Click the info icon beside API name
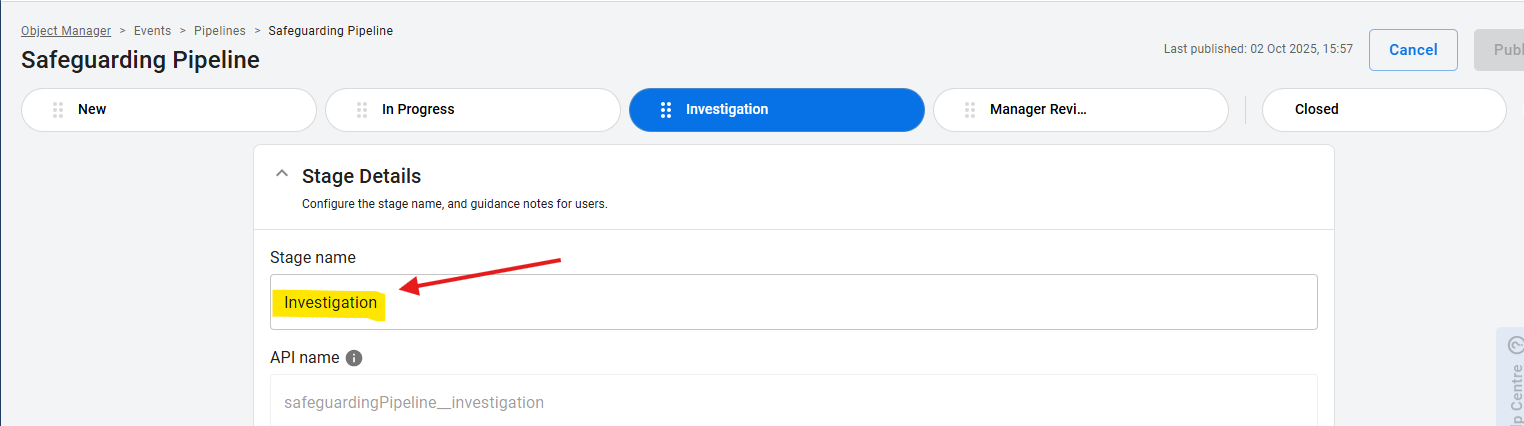1524x426 pixels. click(x=354, y=358)
